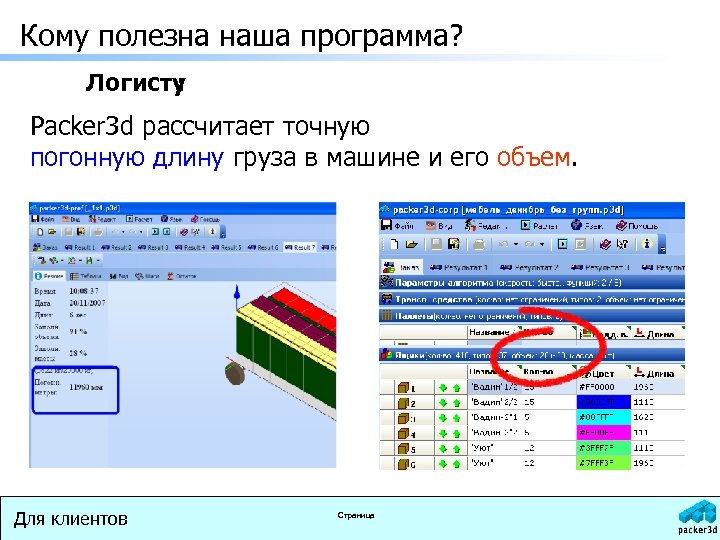Sort by Длина column in Ящики table

(658, 372)
